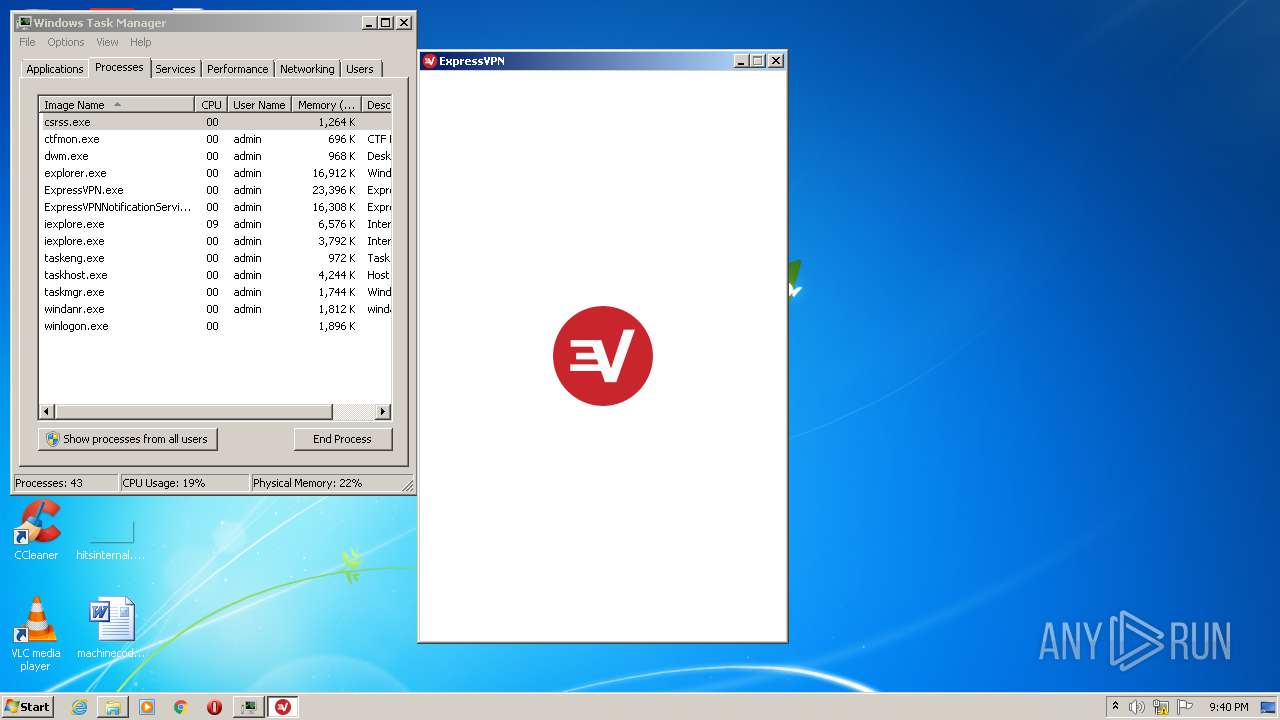
Task: Launch Windows Media Player from taskbar
Action: [x=147, y=707]
